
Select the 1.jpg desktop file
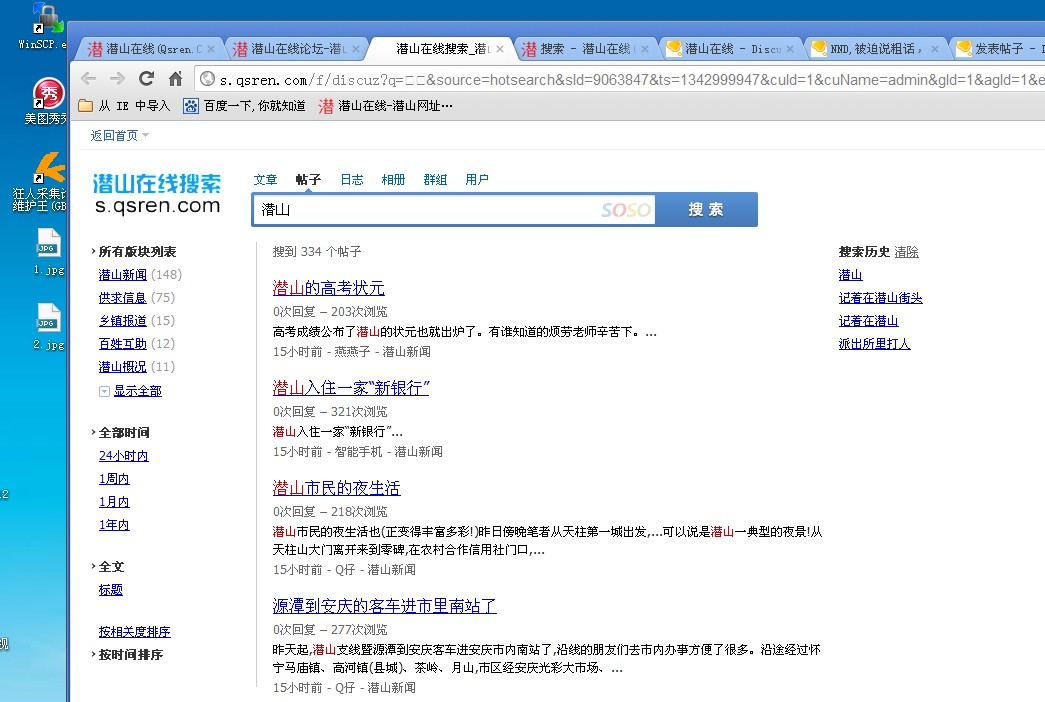point(49,251)
